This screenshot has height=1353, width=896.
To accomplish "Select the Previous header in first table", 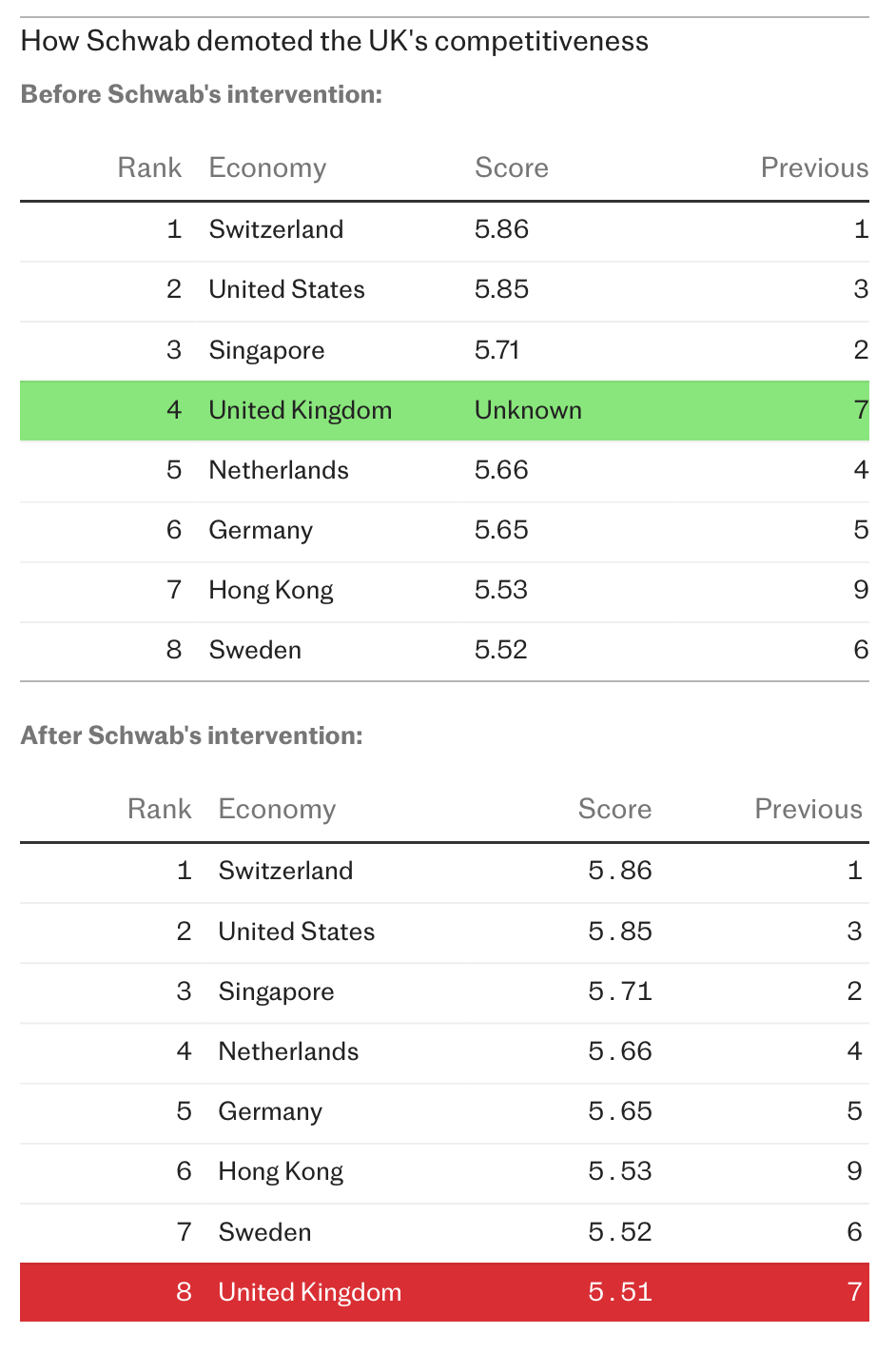I will 814,168.
